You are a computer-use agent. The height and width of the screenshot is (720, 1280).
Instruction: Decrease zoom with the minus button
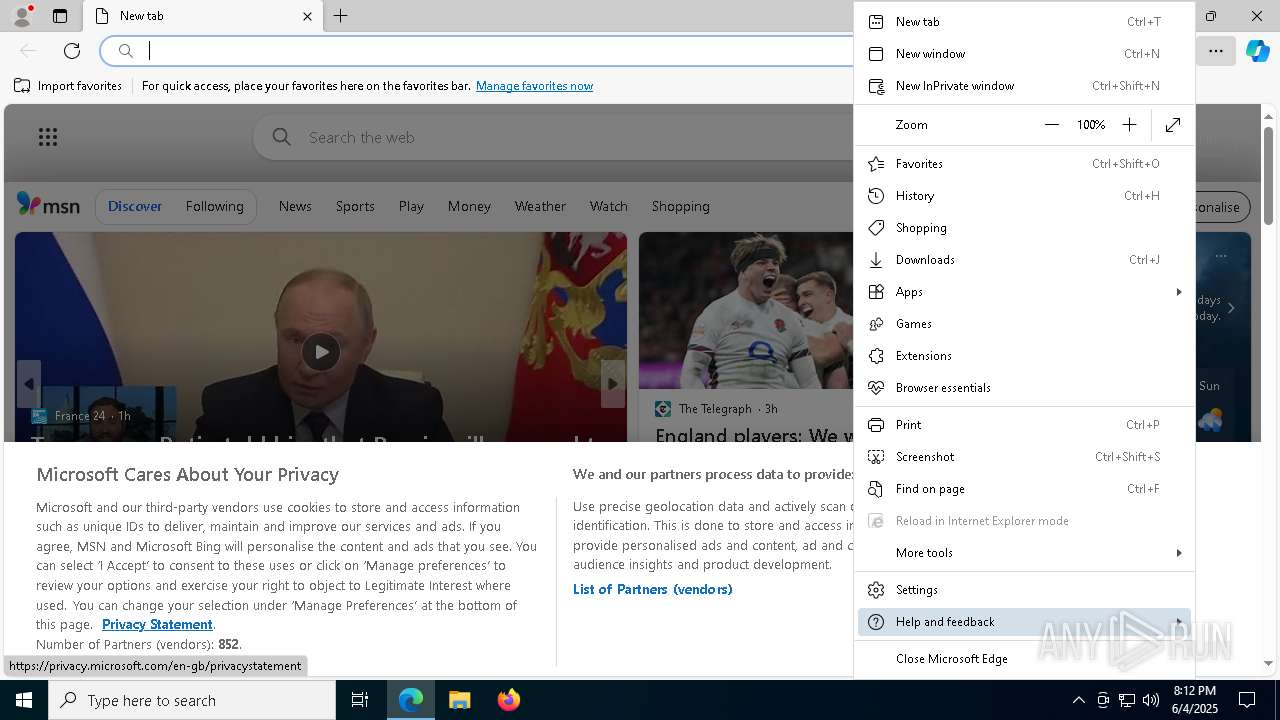click(1051, 125)
